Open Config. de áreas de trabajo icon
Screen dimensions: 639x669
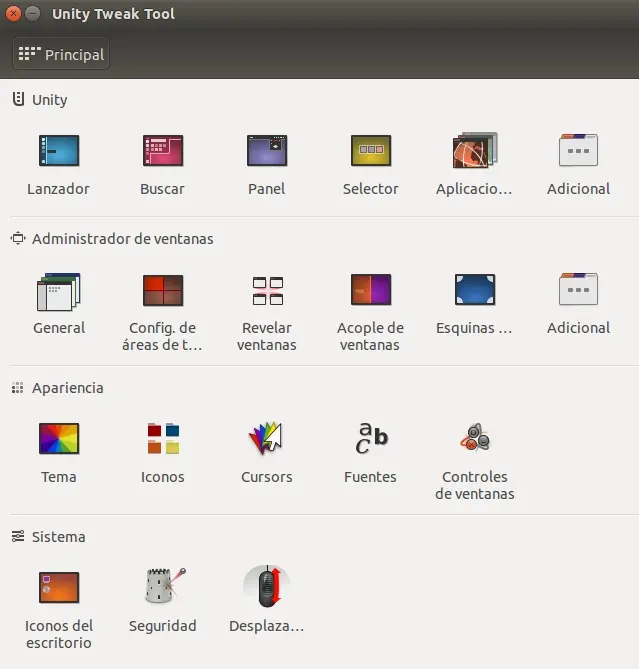163,291
